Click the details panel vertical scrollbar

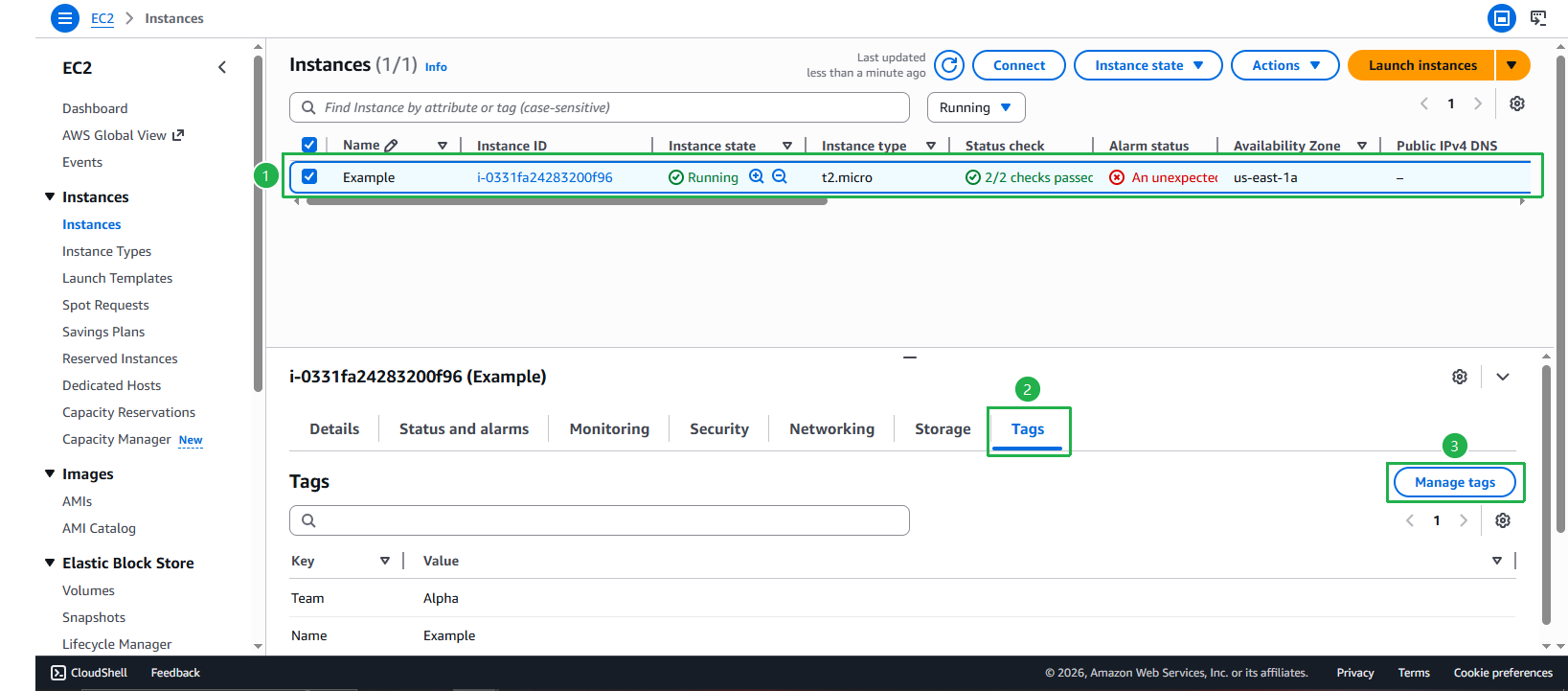[1547, 494]
